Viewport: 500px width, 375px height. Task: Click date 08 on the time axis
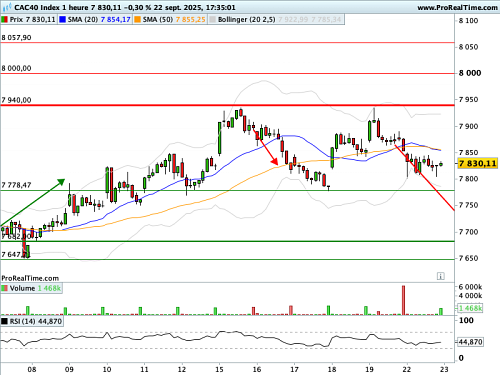(32, 369)
